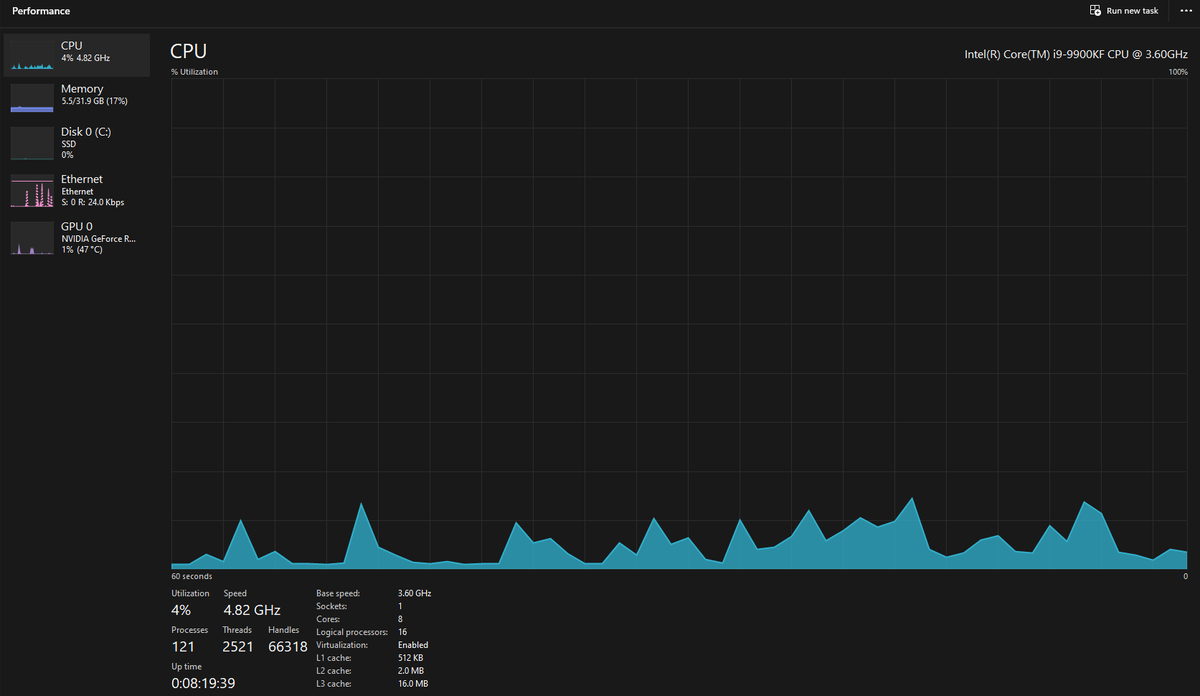
Task: Select the Ethernet mini graph thumbnail
Action: [x=32, y=190]
